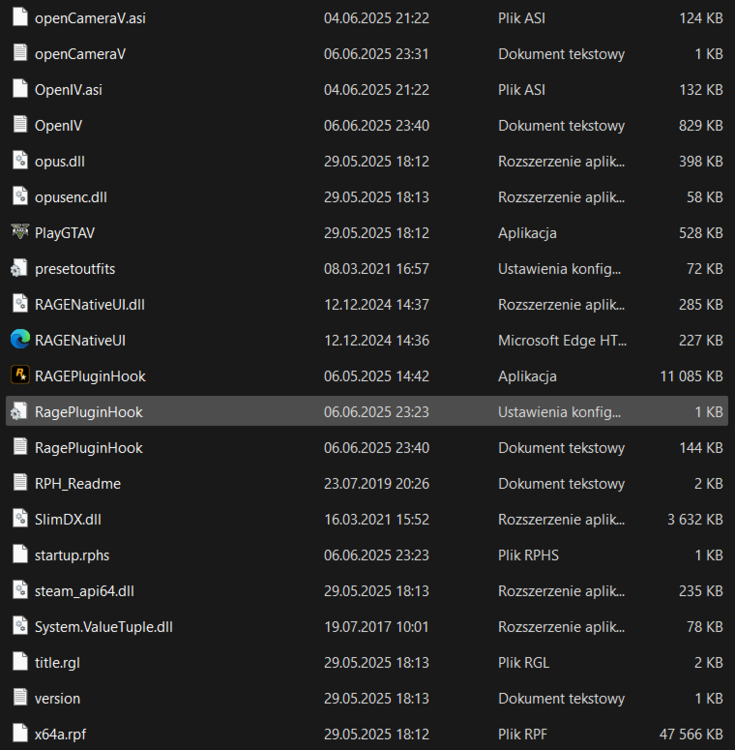Click the 11 085 KB size value
Viewport: 735px width, 750px height.
coord(691,376)
